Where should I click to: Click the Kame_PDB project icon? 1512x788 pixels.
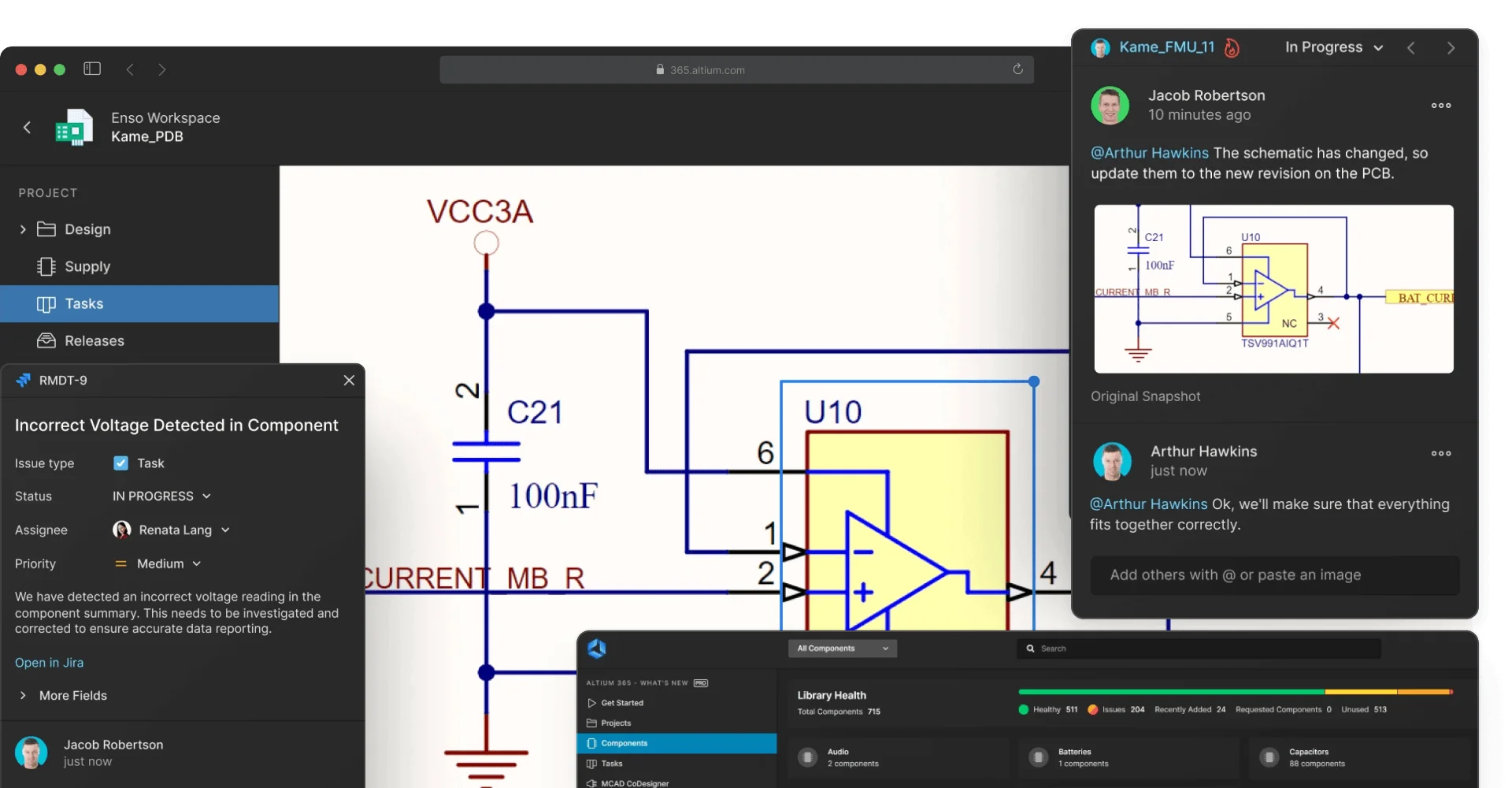pos(74,127)
